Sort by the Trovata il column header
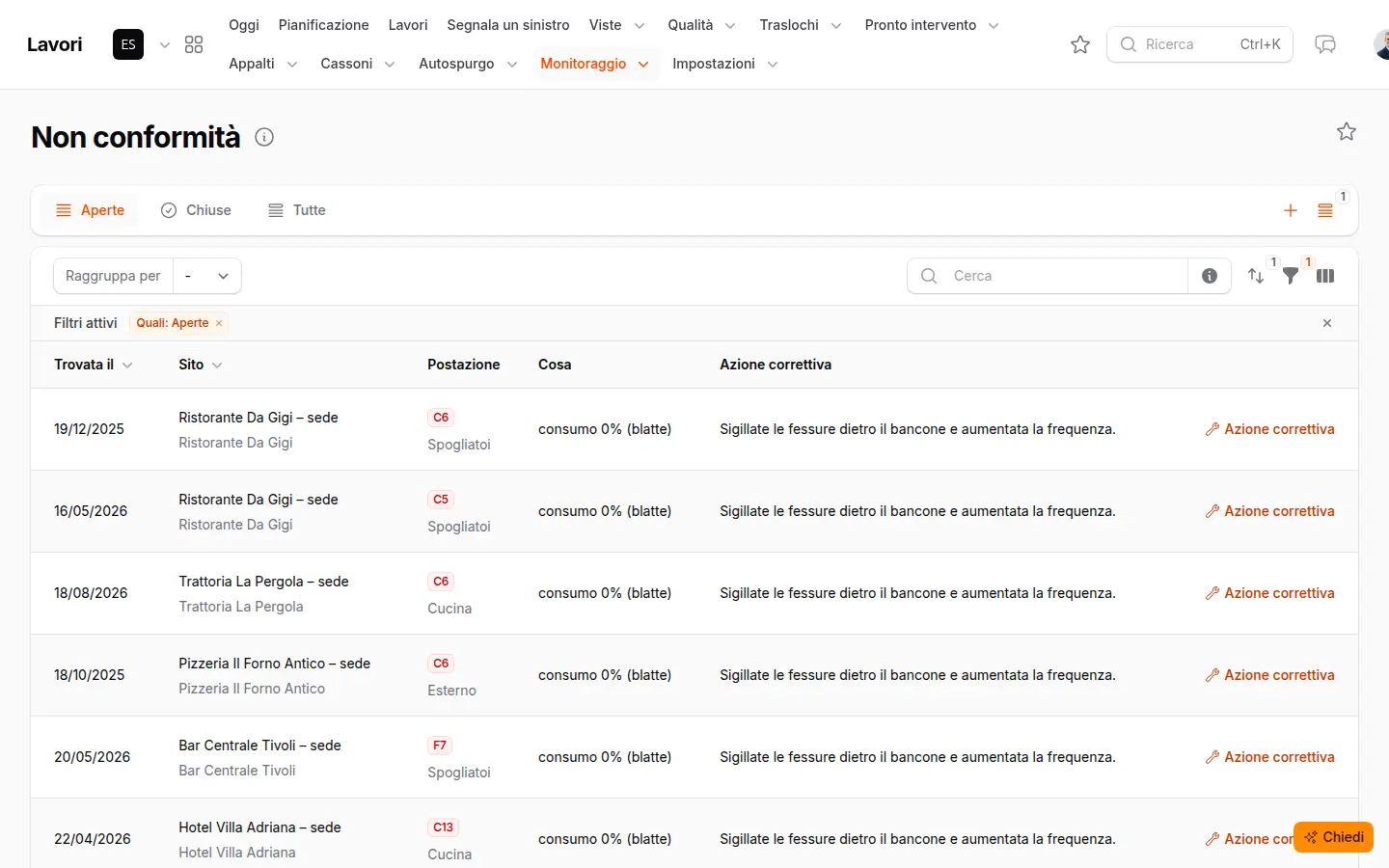Viewport: 1389px width, 868px height. pos(94,365)
